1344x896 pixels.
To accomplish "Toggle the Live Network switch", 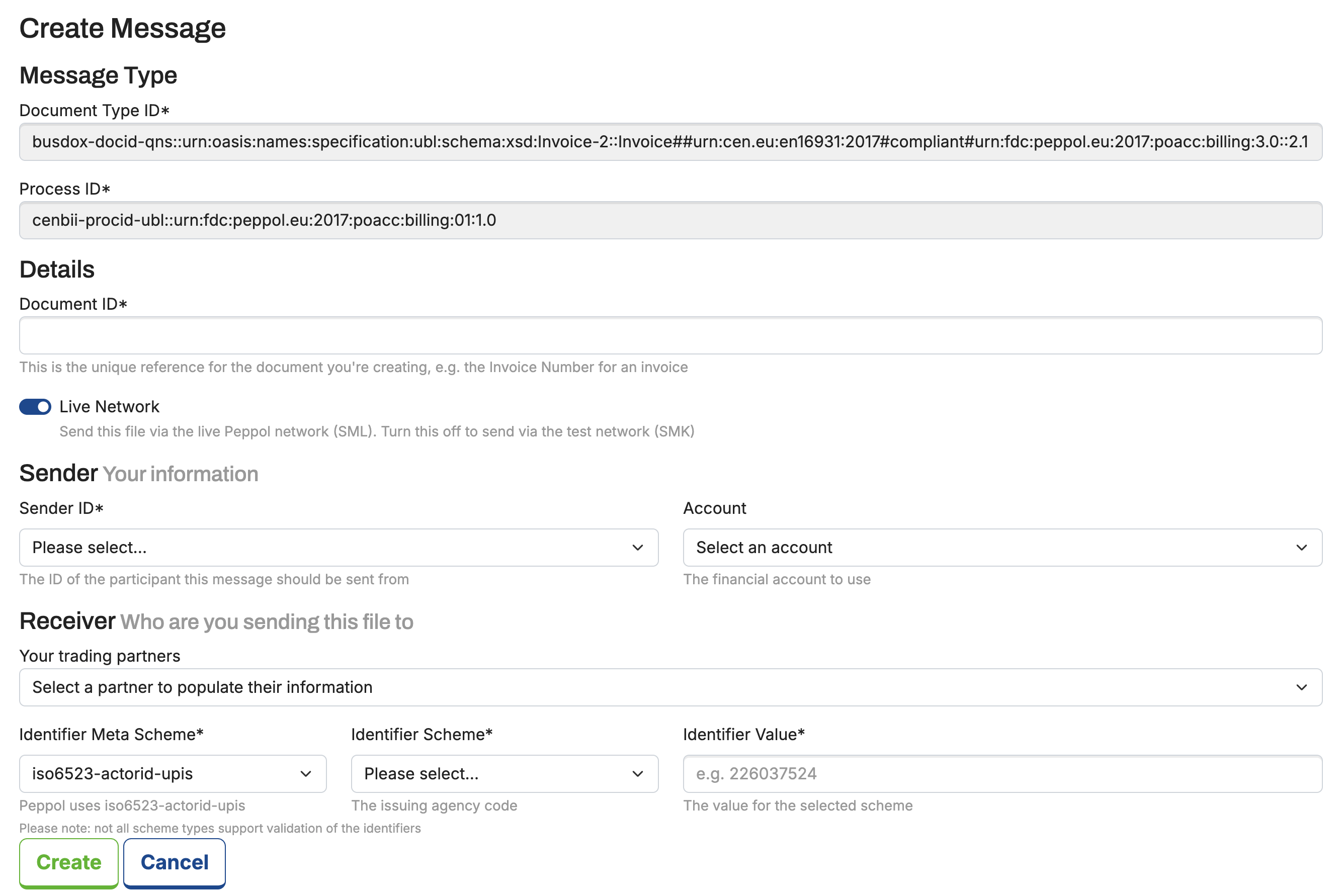I will point(35,406).
